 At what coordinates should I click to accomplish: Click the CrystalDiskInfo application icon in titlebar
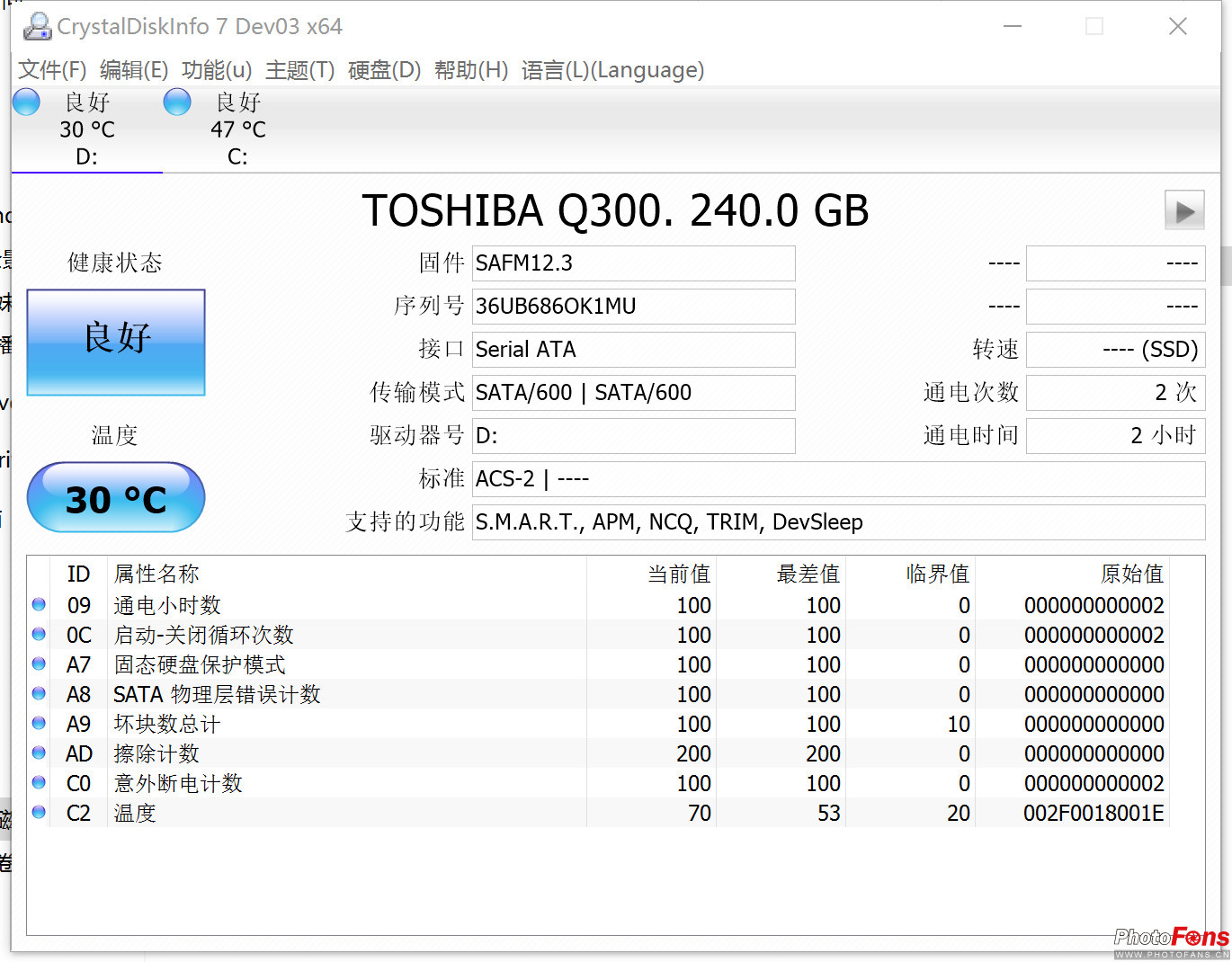click(x=37, y=26)
